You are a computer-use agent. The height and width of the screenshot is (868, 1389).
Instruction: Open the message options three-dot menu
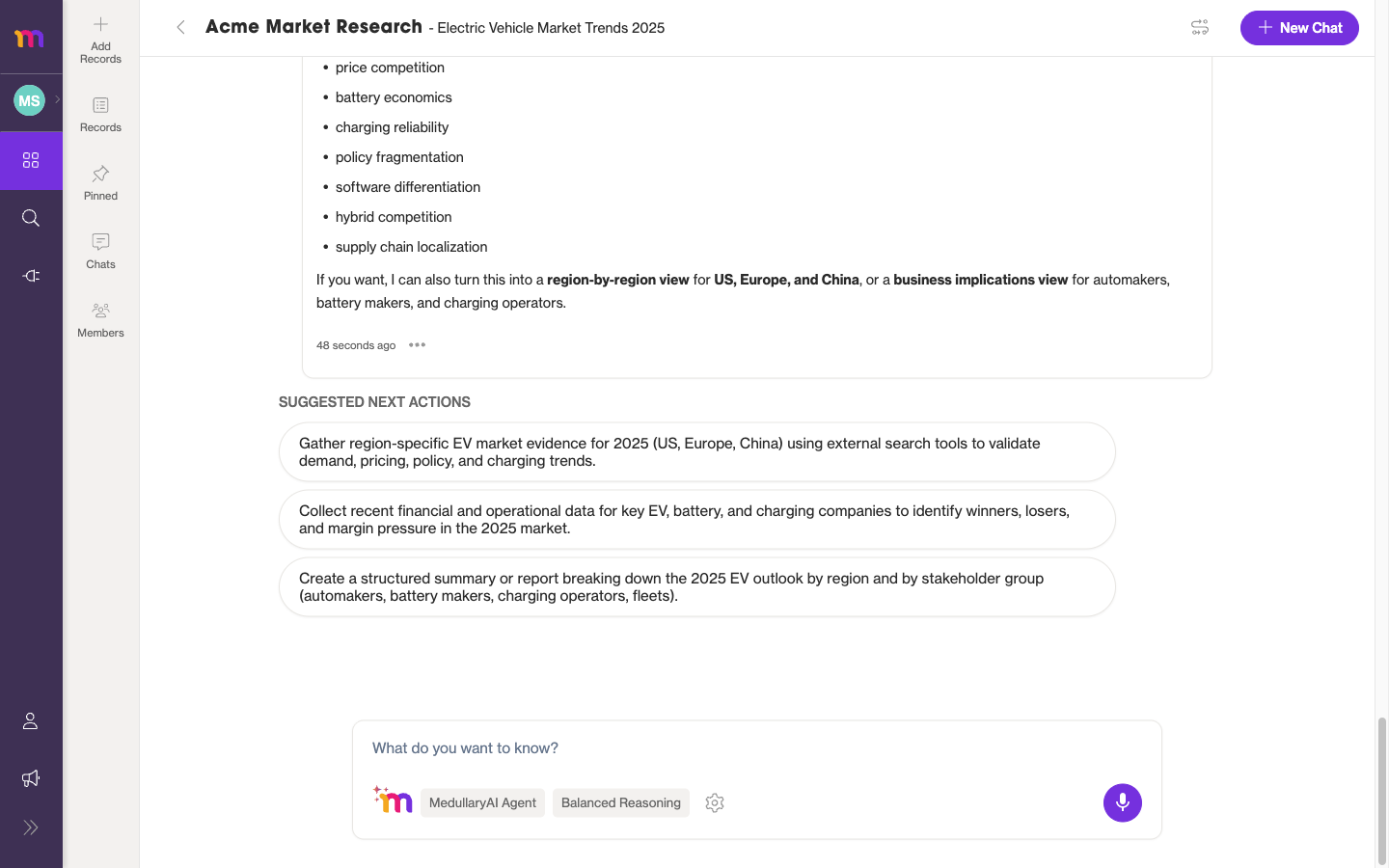[417, 345]
